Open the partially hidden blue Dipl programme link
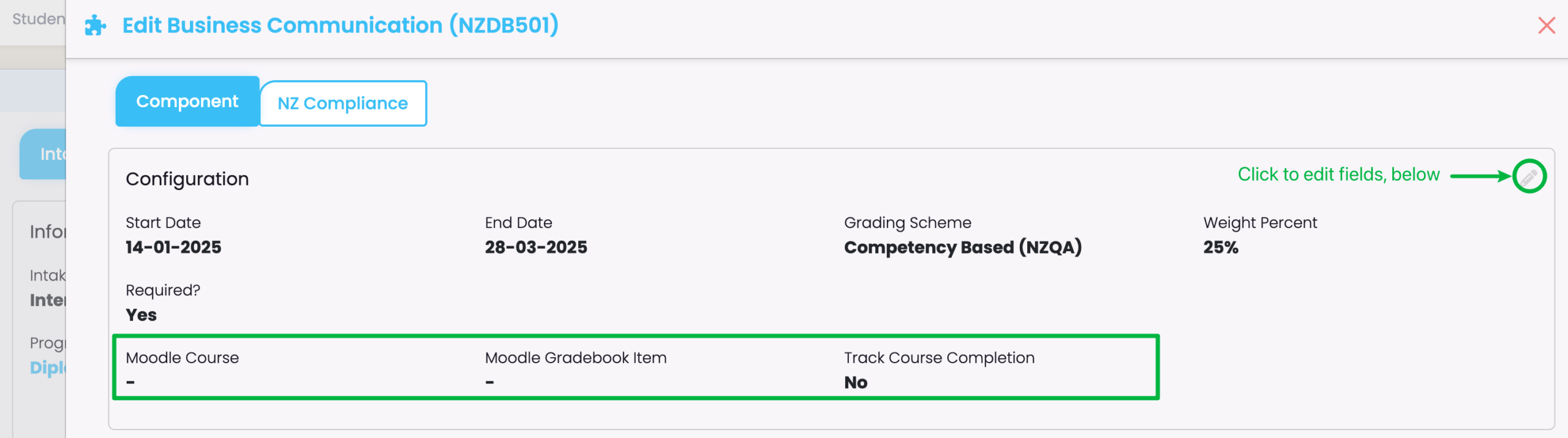1568x438 pixels. click(x=47, y=368)
